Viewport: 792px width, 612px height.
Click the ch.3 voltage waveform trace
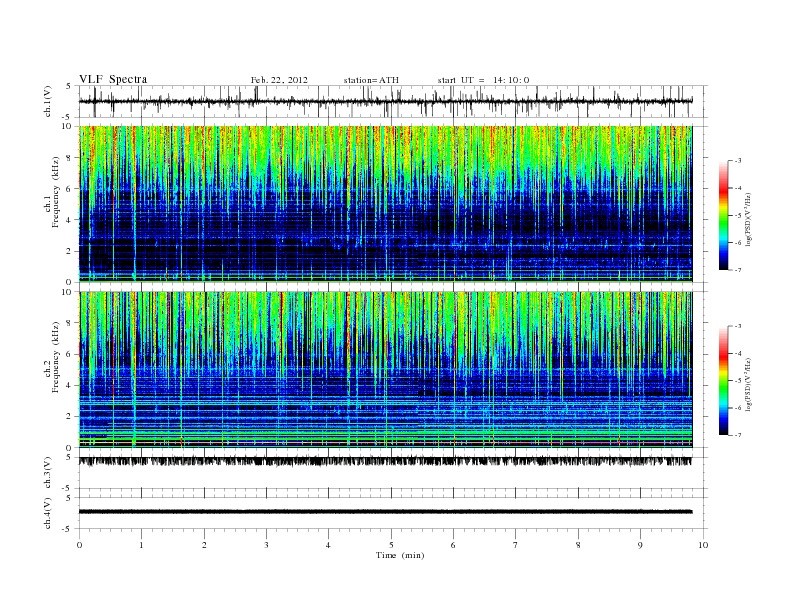click(x=385, y=461)
